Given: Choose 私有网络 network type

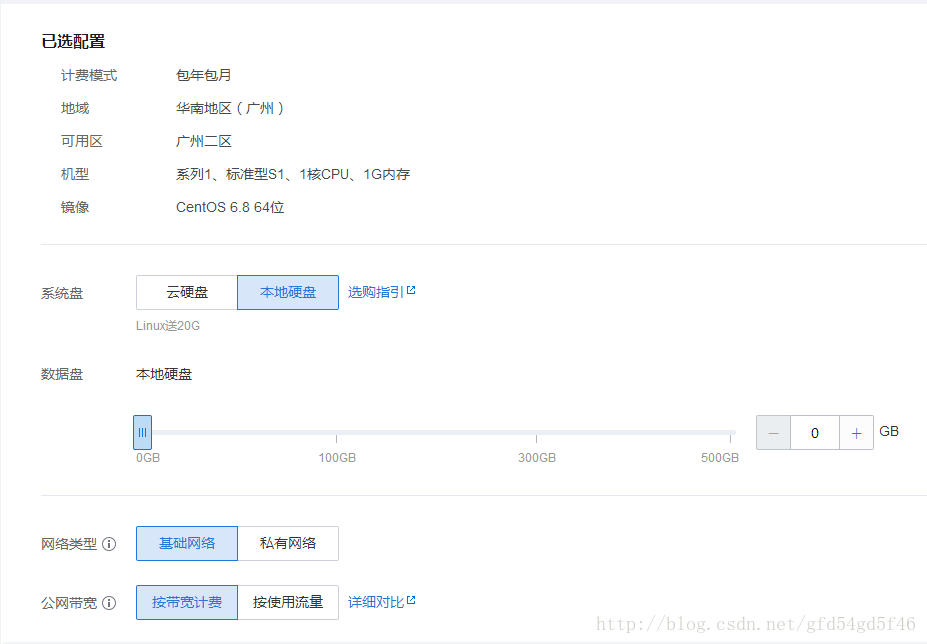Looking at the screenshot, I should [x=288, y=543].
